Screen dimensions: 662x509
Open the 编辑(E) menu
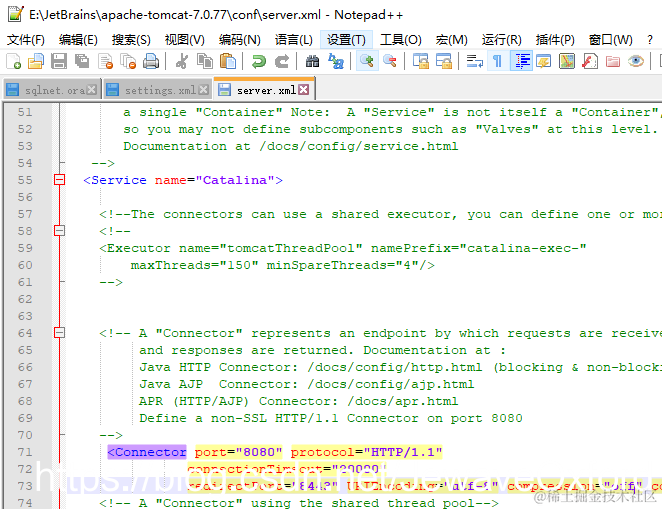78,40
